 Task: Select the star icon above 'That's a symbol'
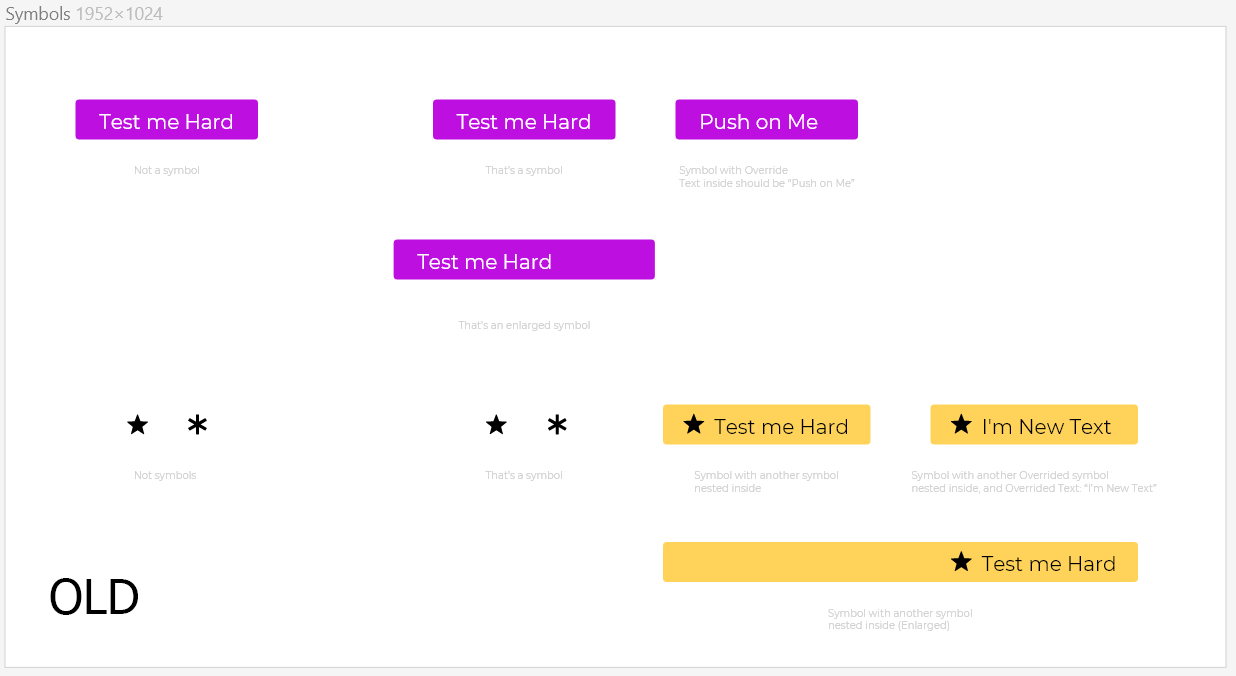coord(496,425)
